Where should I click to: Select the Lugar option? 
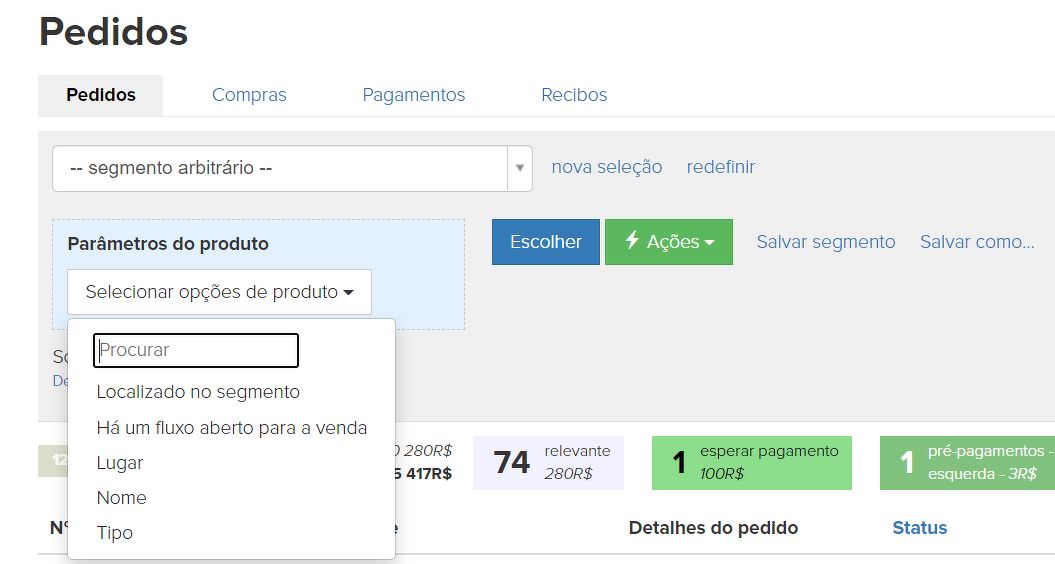pos(120,463)
